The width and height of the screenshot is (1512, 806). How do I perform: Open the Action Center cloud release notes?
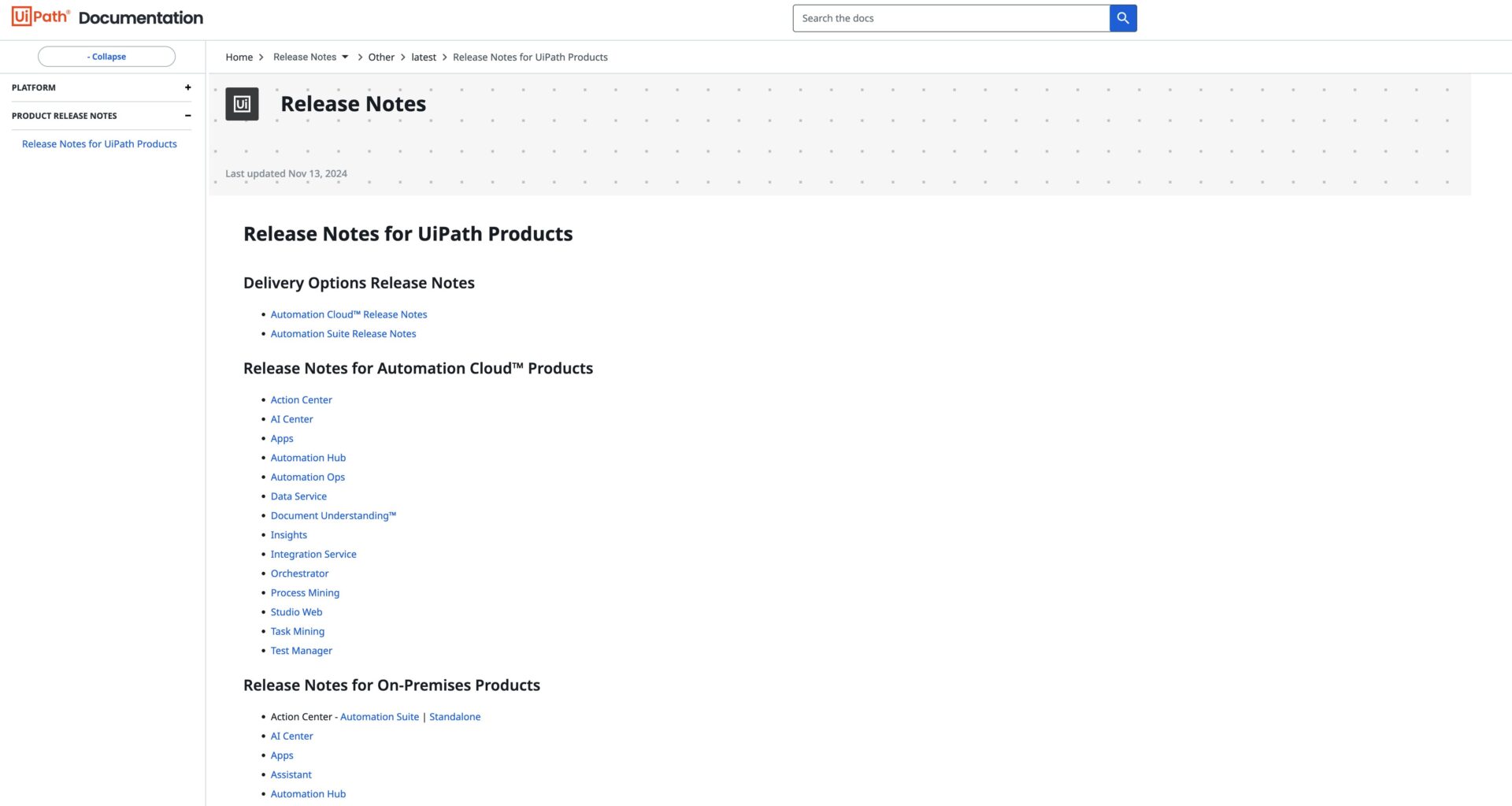point(301,400)
